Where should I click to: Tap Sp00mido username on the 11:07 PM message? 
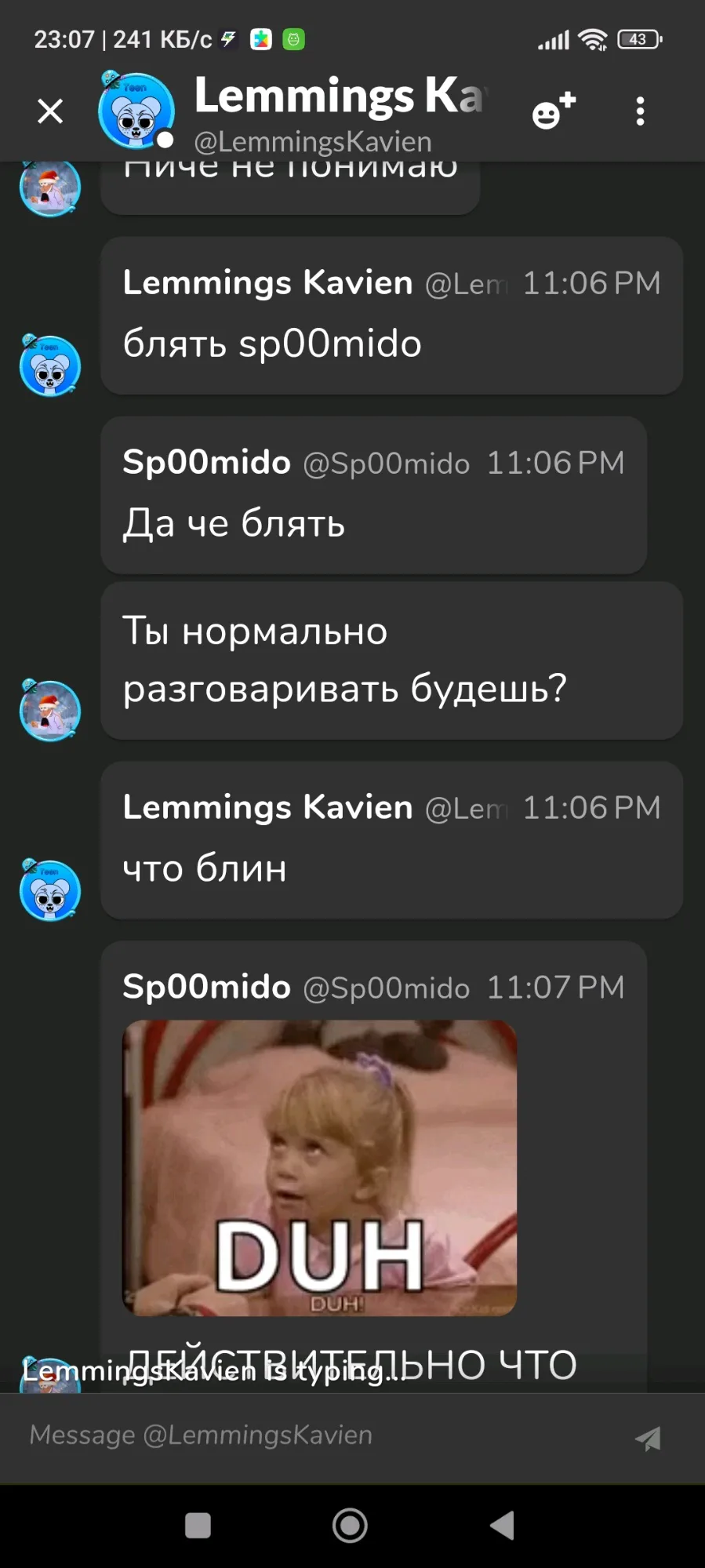click(x=206, y=987)
